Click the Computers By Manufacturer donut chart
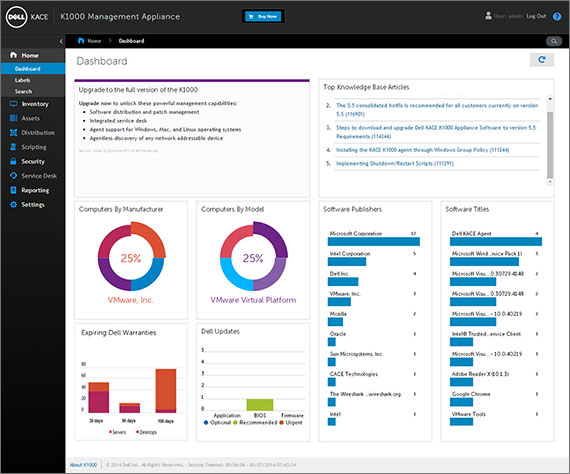The image size is (570, 474). [x=131, y=257]
